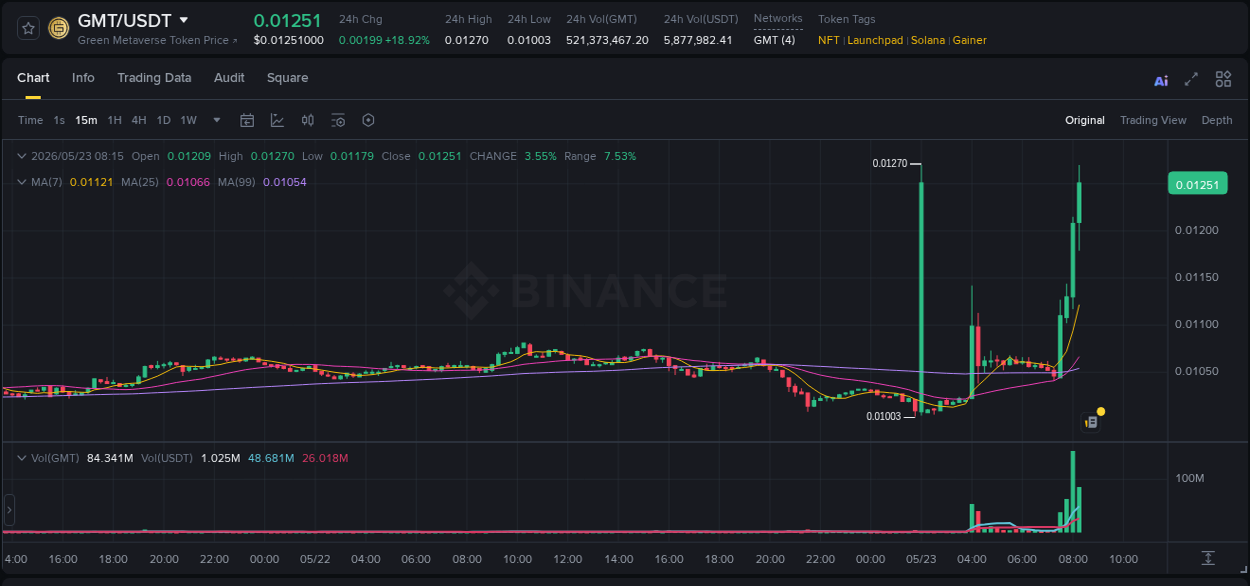
Task: Click the 24h High value 0.01270
Action: point(467,40)
